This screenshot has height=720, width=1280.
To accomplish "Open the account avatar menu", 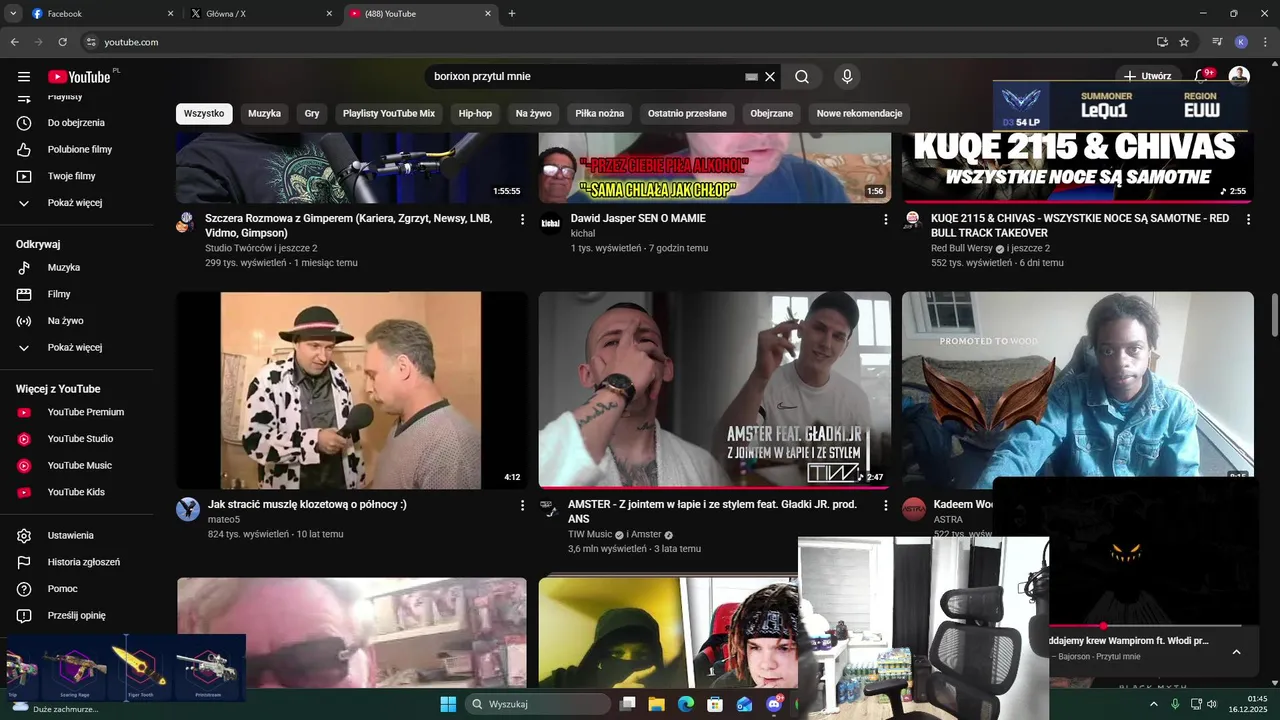I will click(x=1239, y=76).
